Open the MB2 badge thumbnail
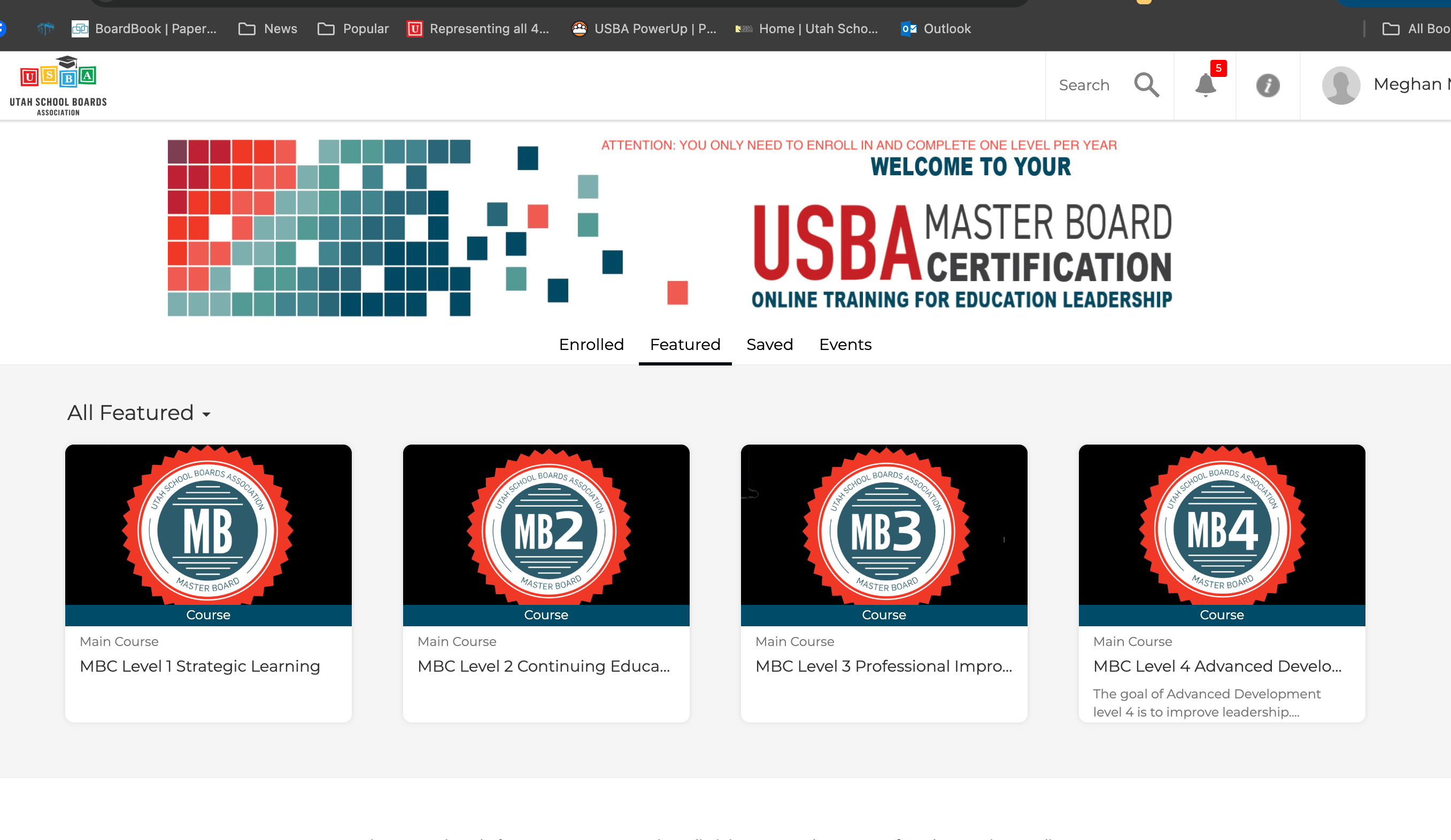 [x=546, y=525]
